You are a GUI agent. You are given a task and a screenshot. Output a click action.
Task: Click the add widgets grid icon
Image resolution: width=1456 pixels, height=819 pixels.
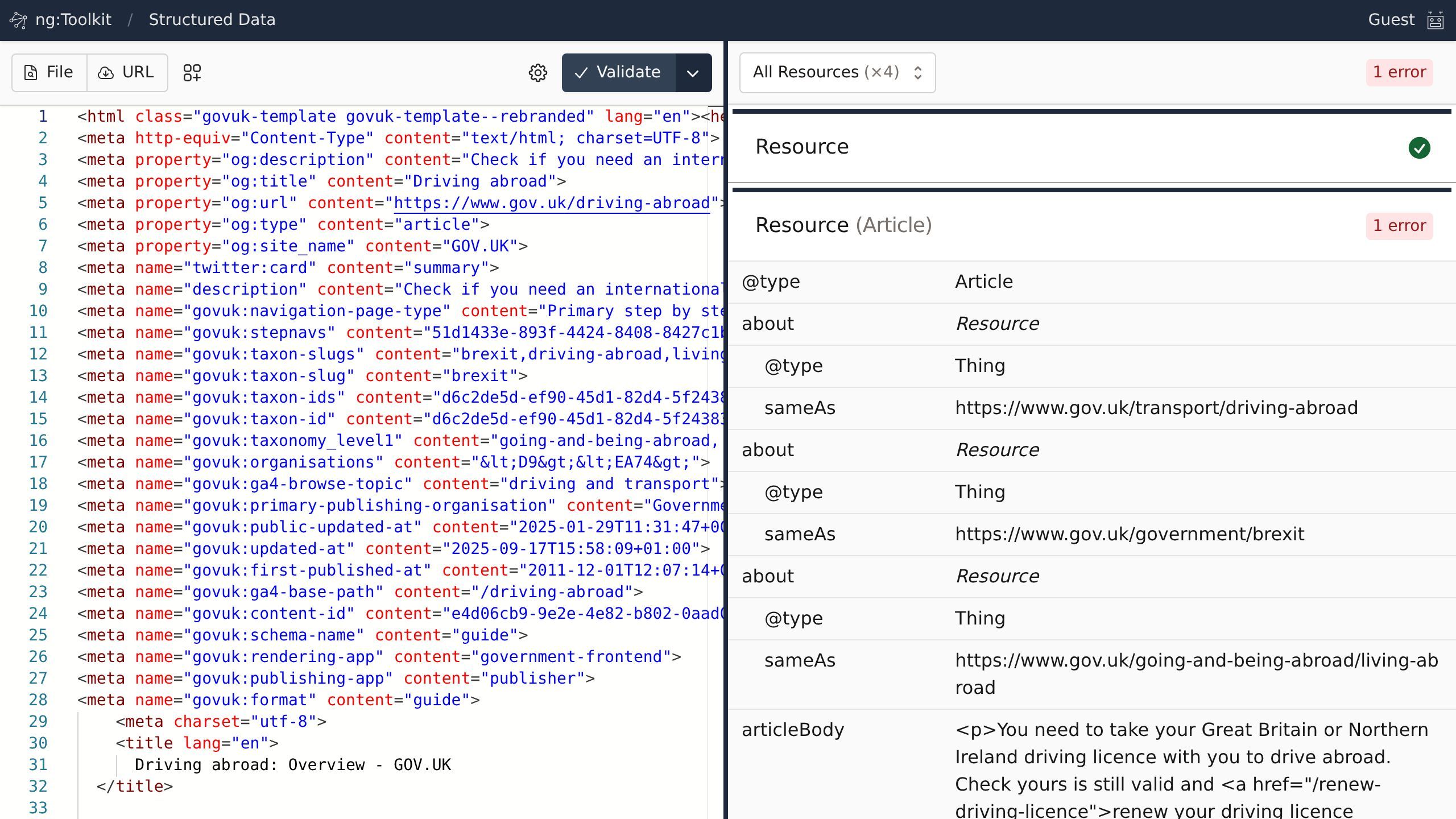click(192, 73)
